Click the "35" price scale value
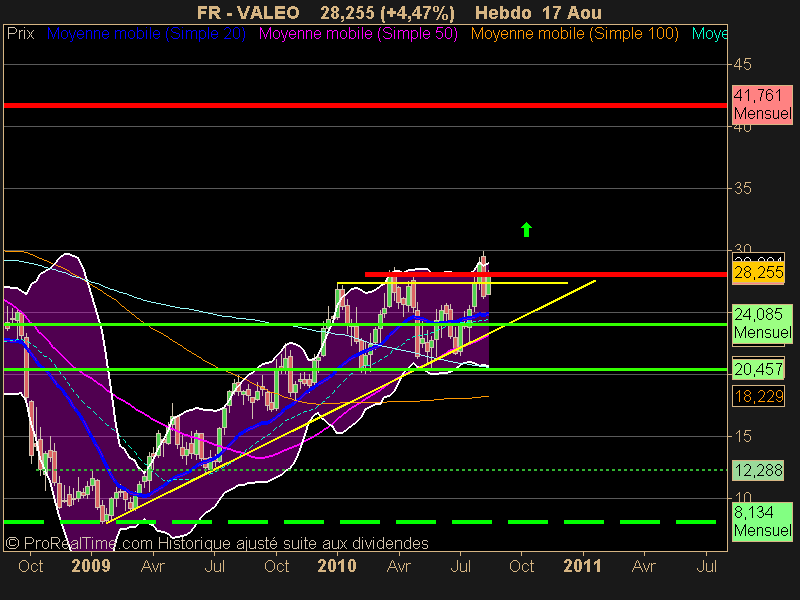The image size is (800, 600). 742,189
